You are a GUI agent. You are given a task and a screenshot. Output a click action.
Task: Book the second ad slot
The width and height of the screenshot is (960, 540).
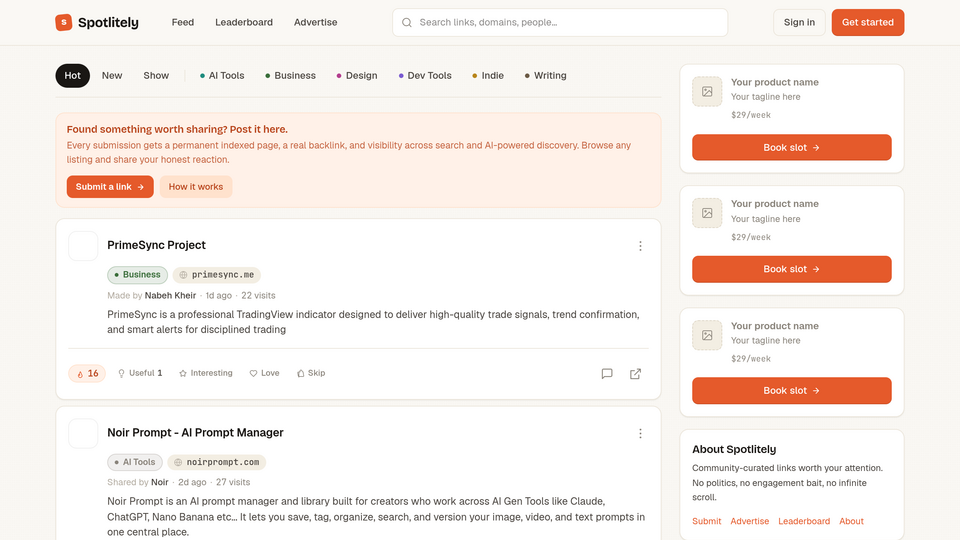coord(792,269)
